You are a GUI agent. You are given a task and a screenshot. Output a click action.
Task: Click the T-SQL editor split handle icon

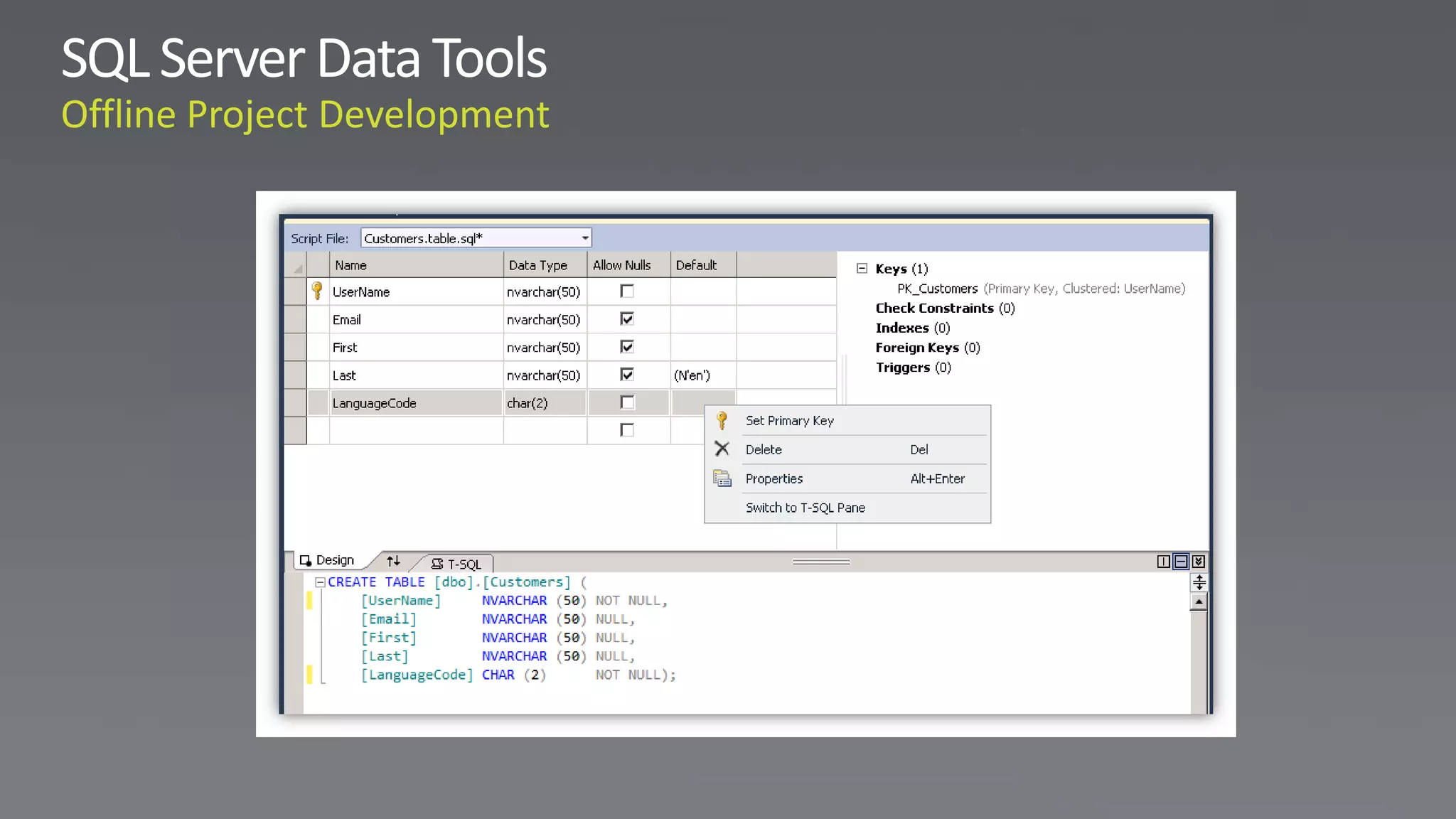[1199, 583]
